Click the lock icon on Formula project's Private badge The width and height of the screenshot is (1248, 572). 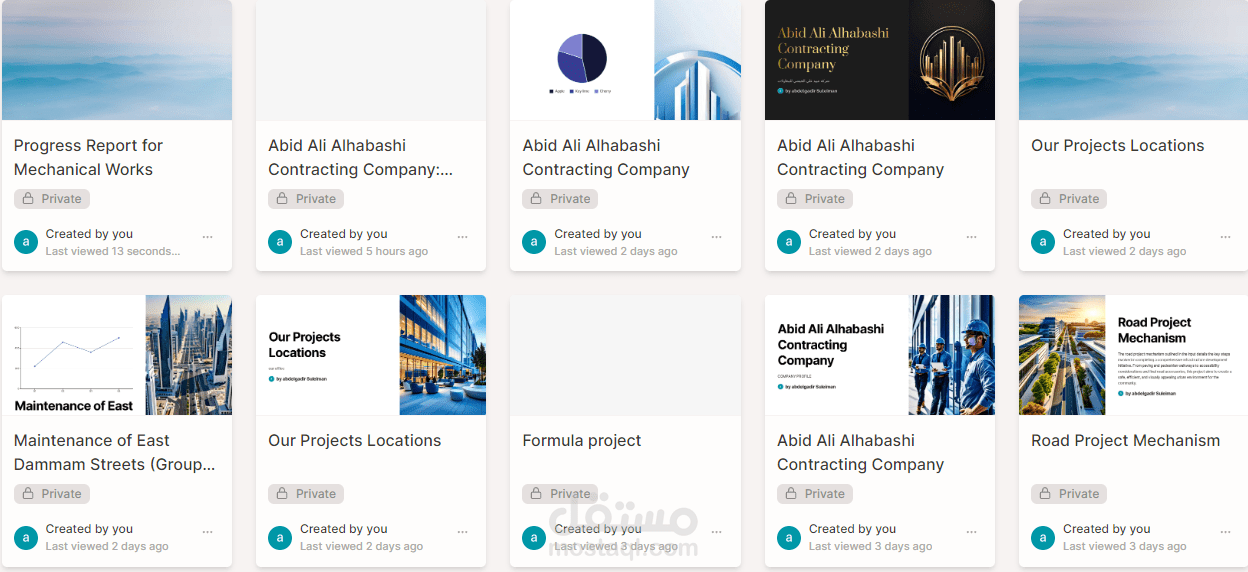point(536,494)
